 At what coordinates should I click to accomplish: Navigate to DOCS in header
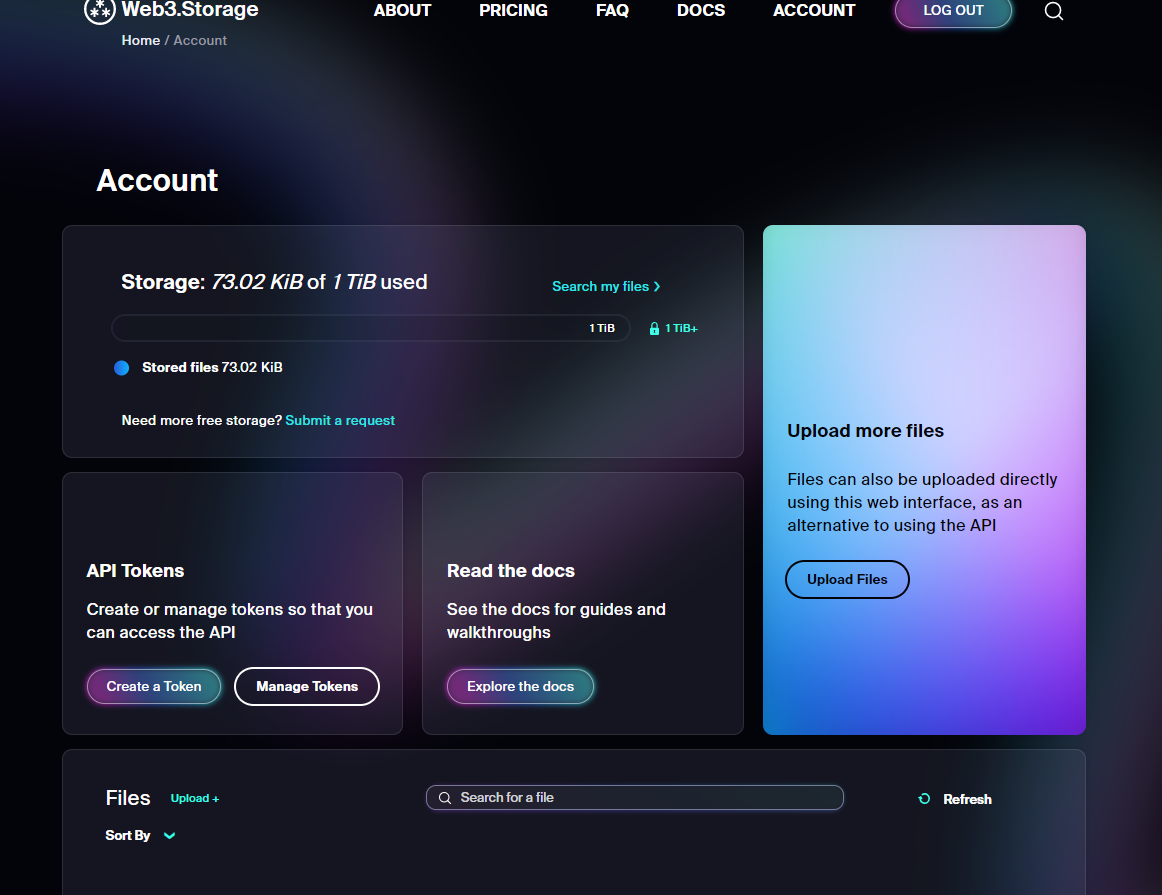[701, 10]
